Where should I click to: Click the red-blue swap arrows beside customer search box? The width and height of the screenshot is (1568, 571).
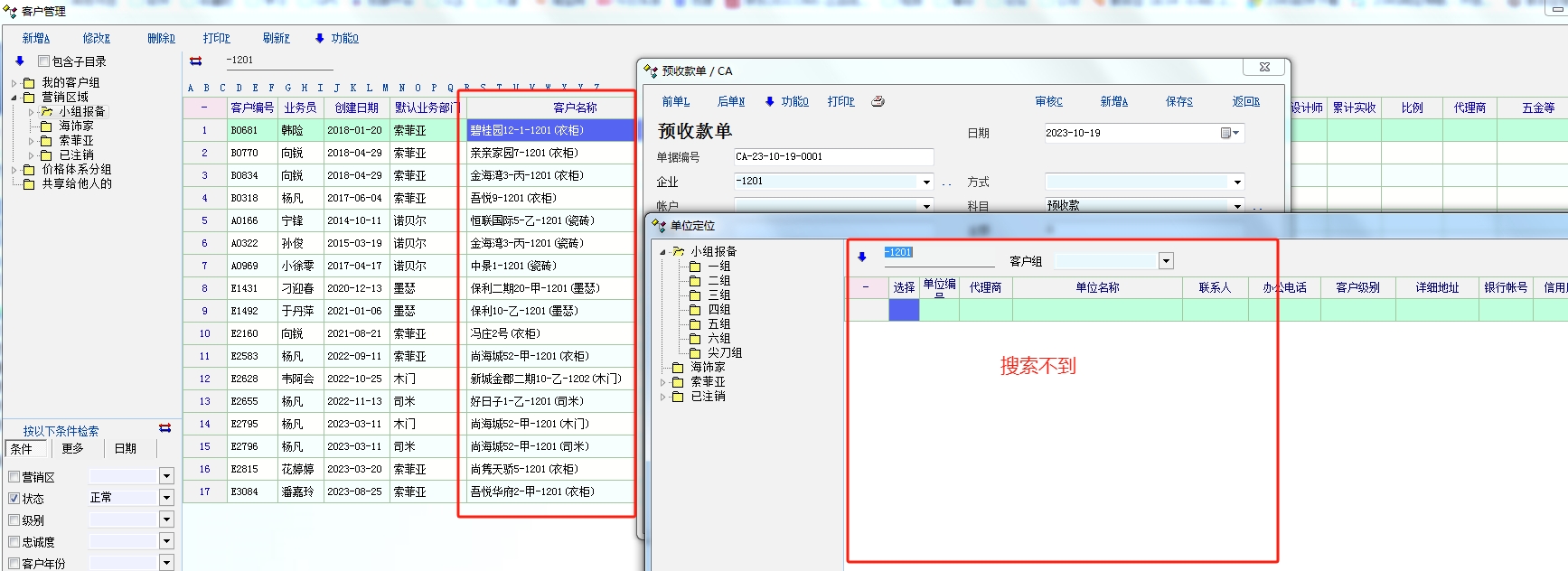coord(196,61)
